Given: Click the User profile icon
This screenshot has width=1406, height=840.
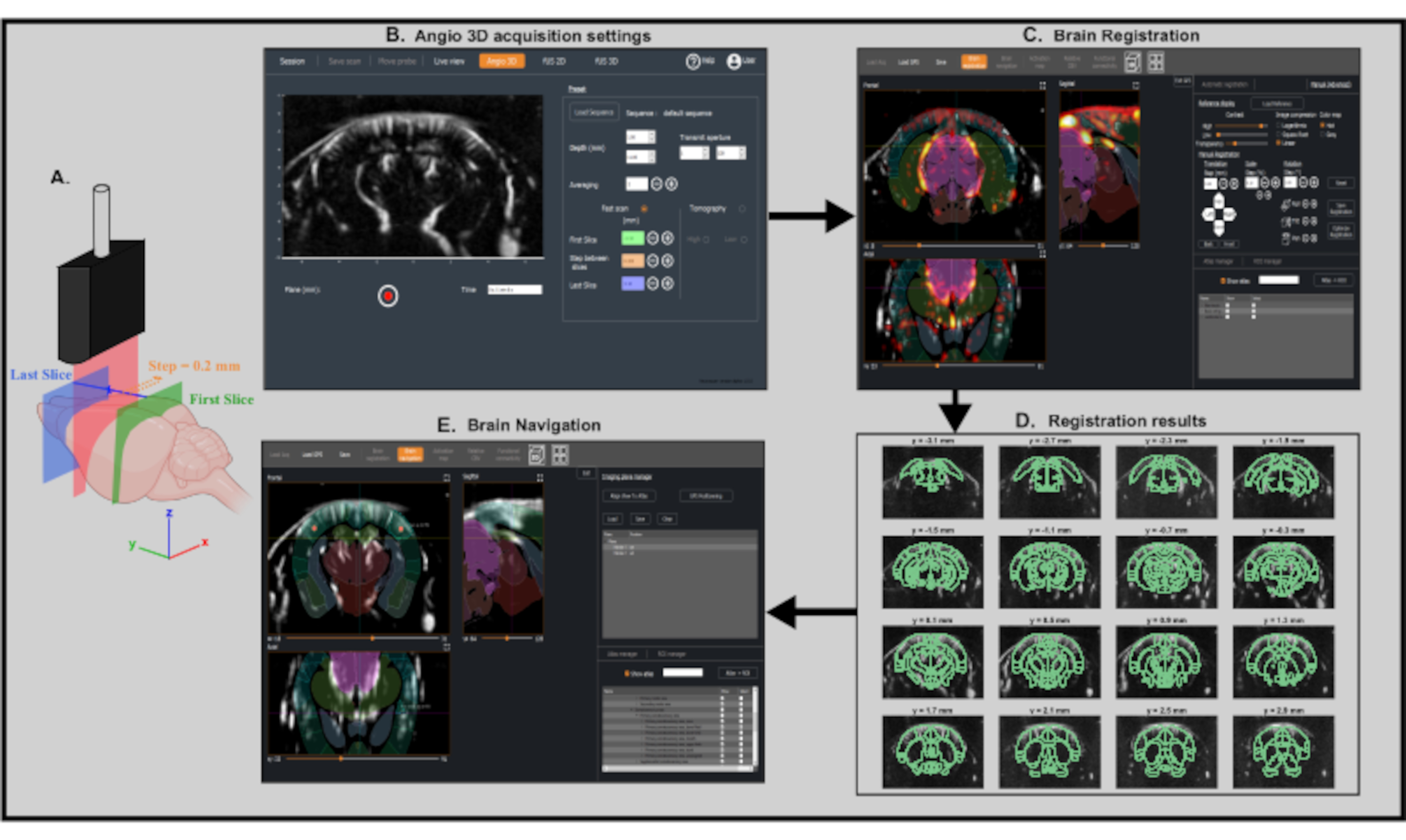Looking at the screenshot, I should [x=734, y=61].
